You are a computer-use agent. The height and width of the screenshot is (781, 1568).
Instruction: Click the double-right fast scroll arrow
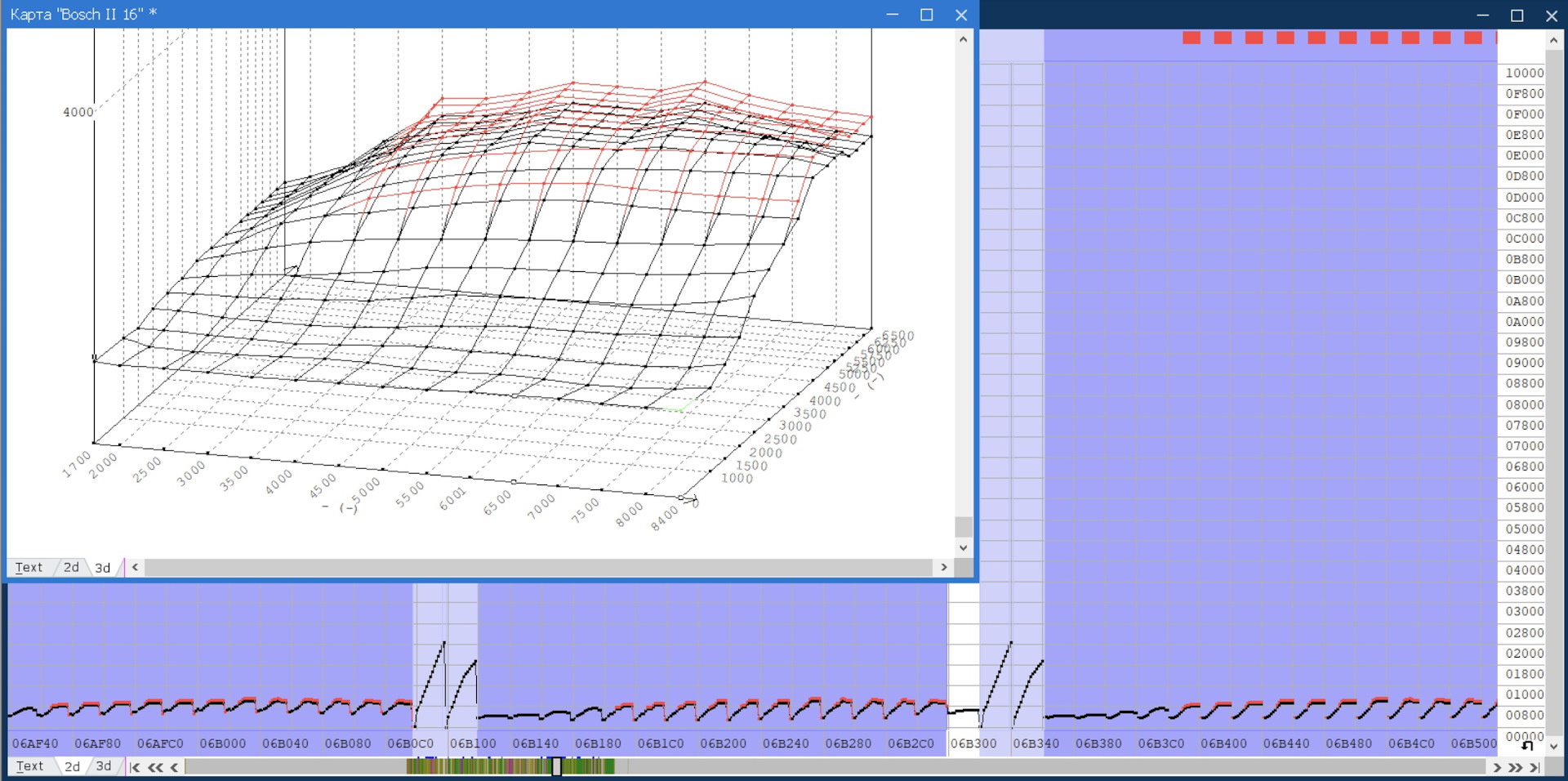click(x=1516, y=767)
